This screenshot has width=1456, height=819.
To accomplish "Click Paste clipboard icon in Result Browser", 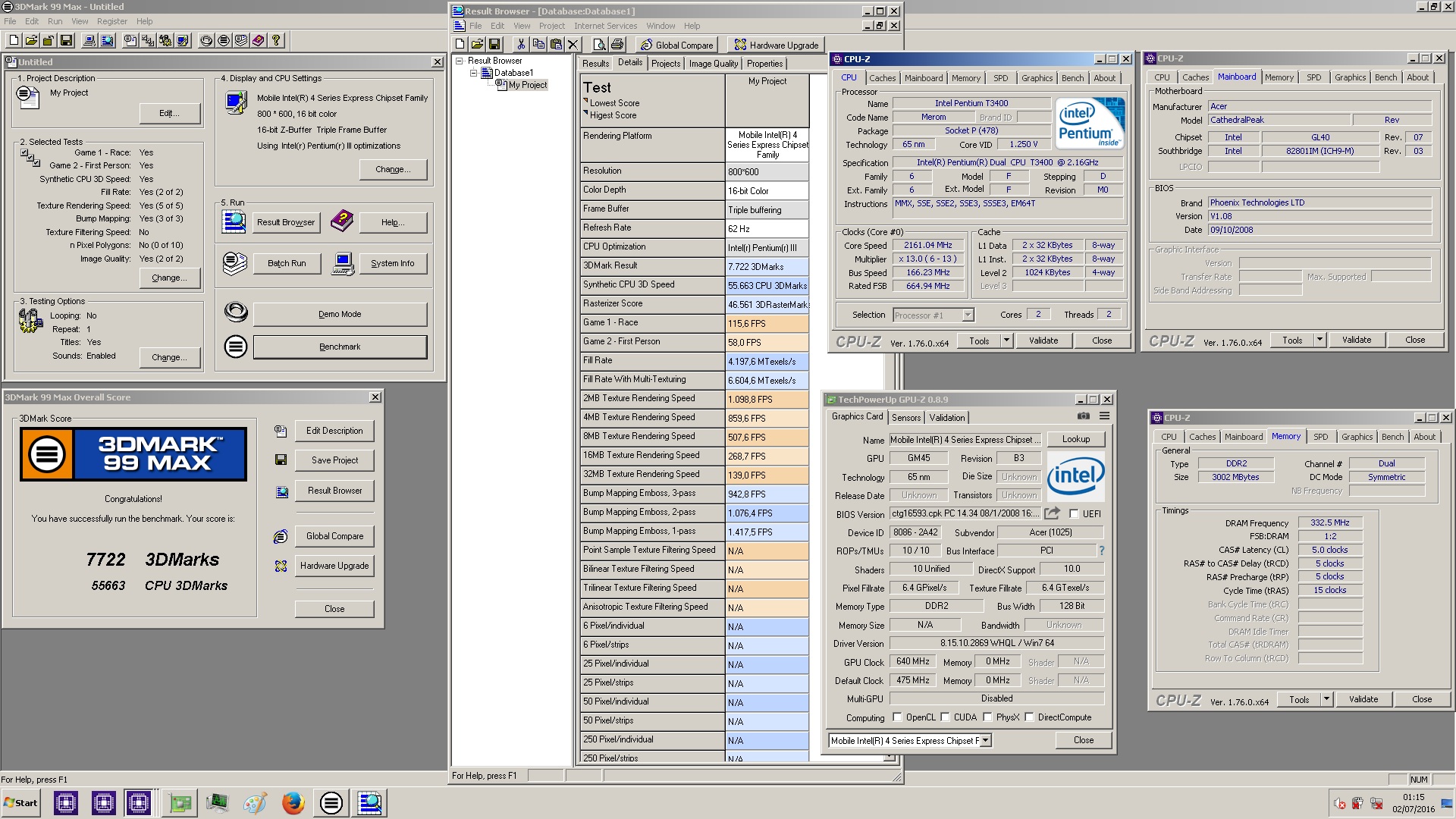I will pyautogui.click(x=556, y=45).
